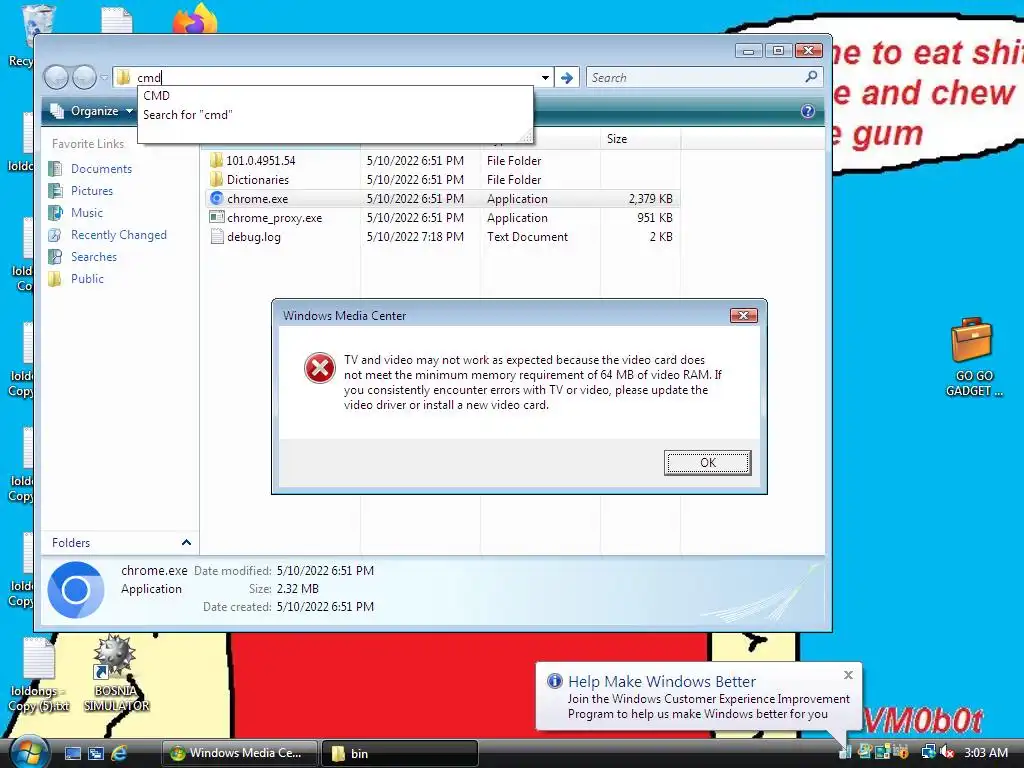Select the debug.log text document
1024x768 pixels.
point(253,237)
